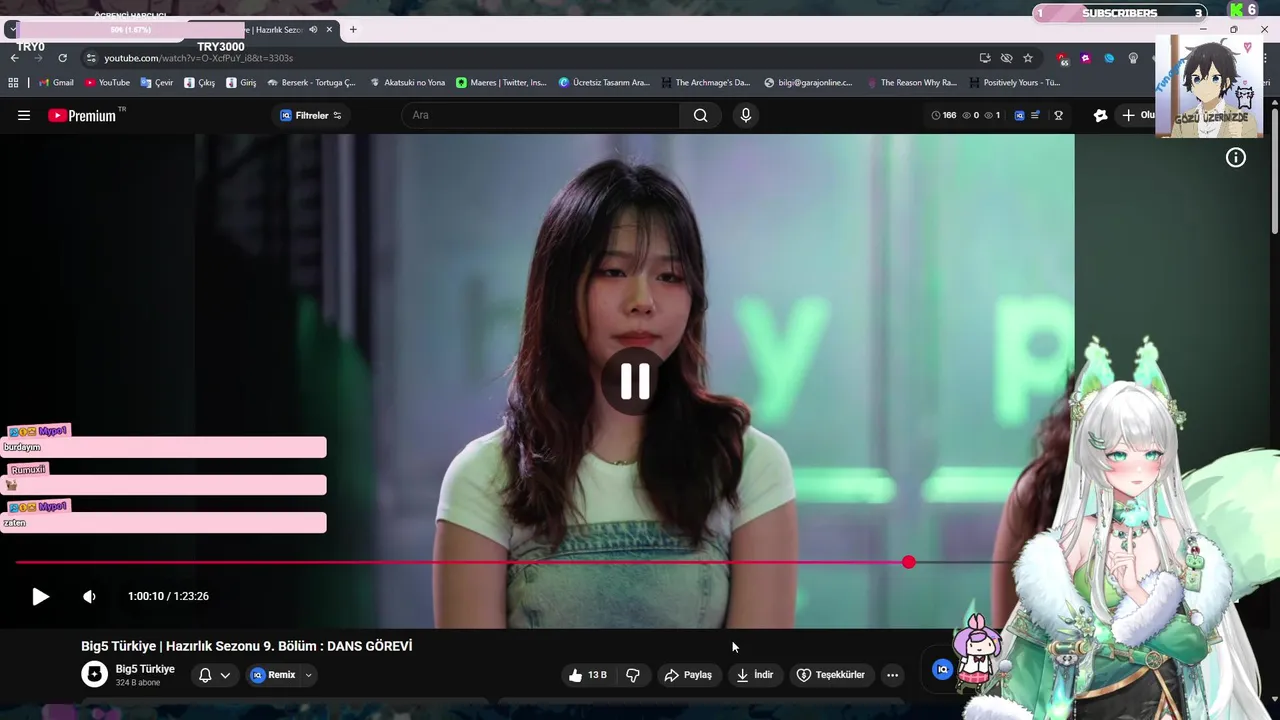Start voice search with microphone icon
Viewport: 1280px width, 720px height.
[745, 115]
